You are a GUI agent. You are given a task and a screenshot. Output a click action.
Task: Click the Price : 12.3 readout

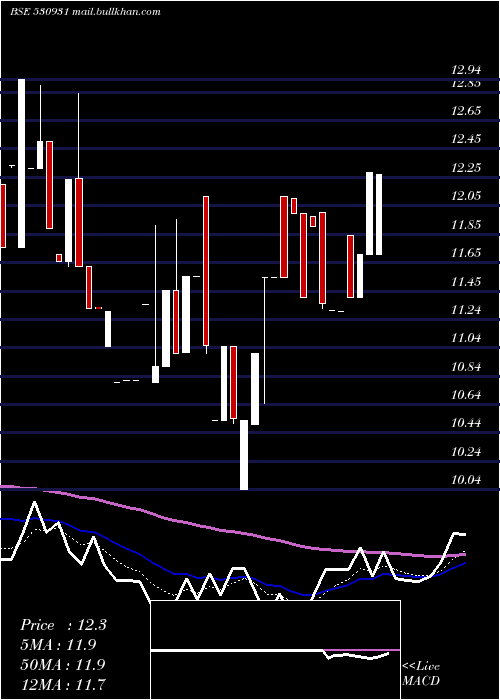coord(63,625)
